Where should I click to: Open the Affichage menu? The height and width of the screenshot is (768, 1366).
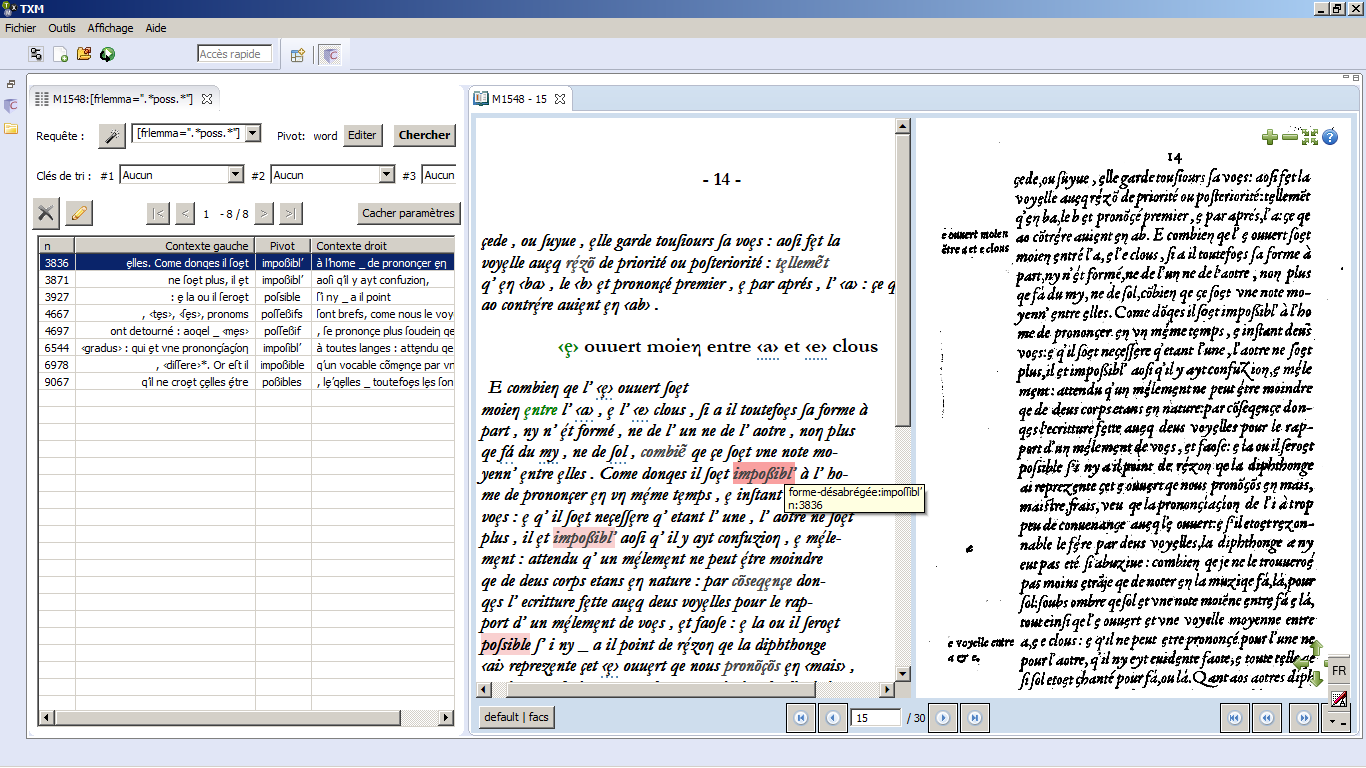click(x=110, y=28)
